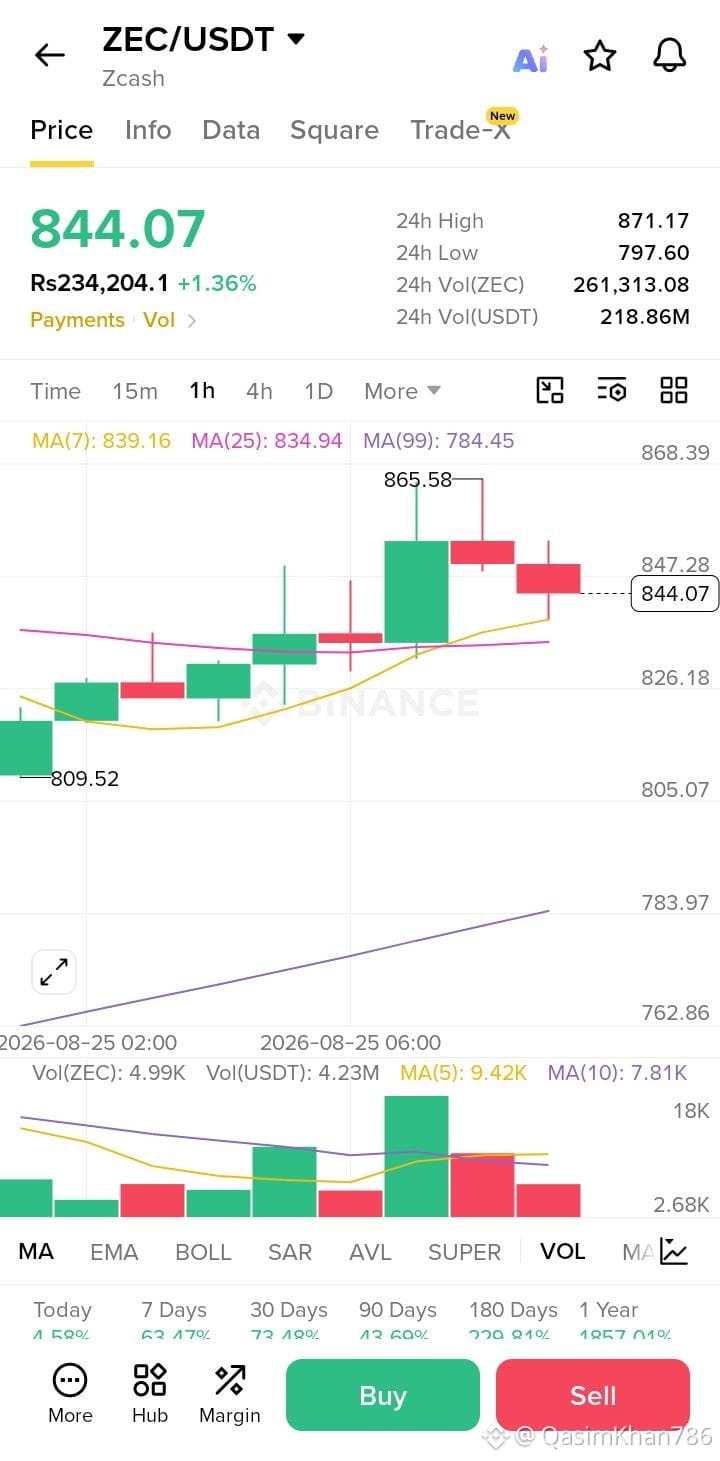Tap the Vol(USDT): 4.23M label

coord(293,1073)
